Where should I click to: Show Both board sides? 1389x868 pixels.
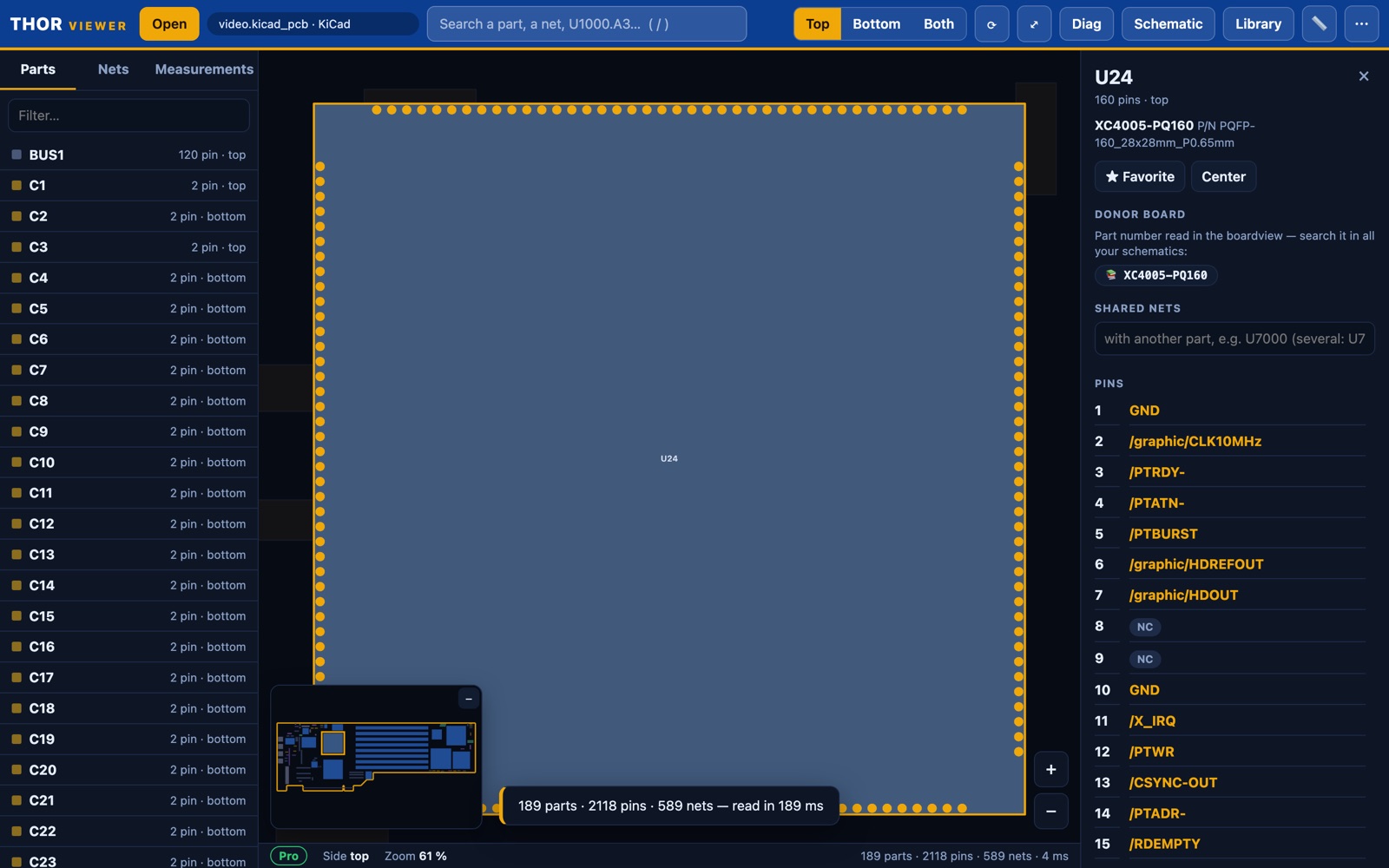point(938,24)
